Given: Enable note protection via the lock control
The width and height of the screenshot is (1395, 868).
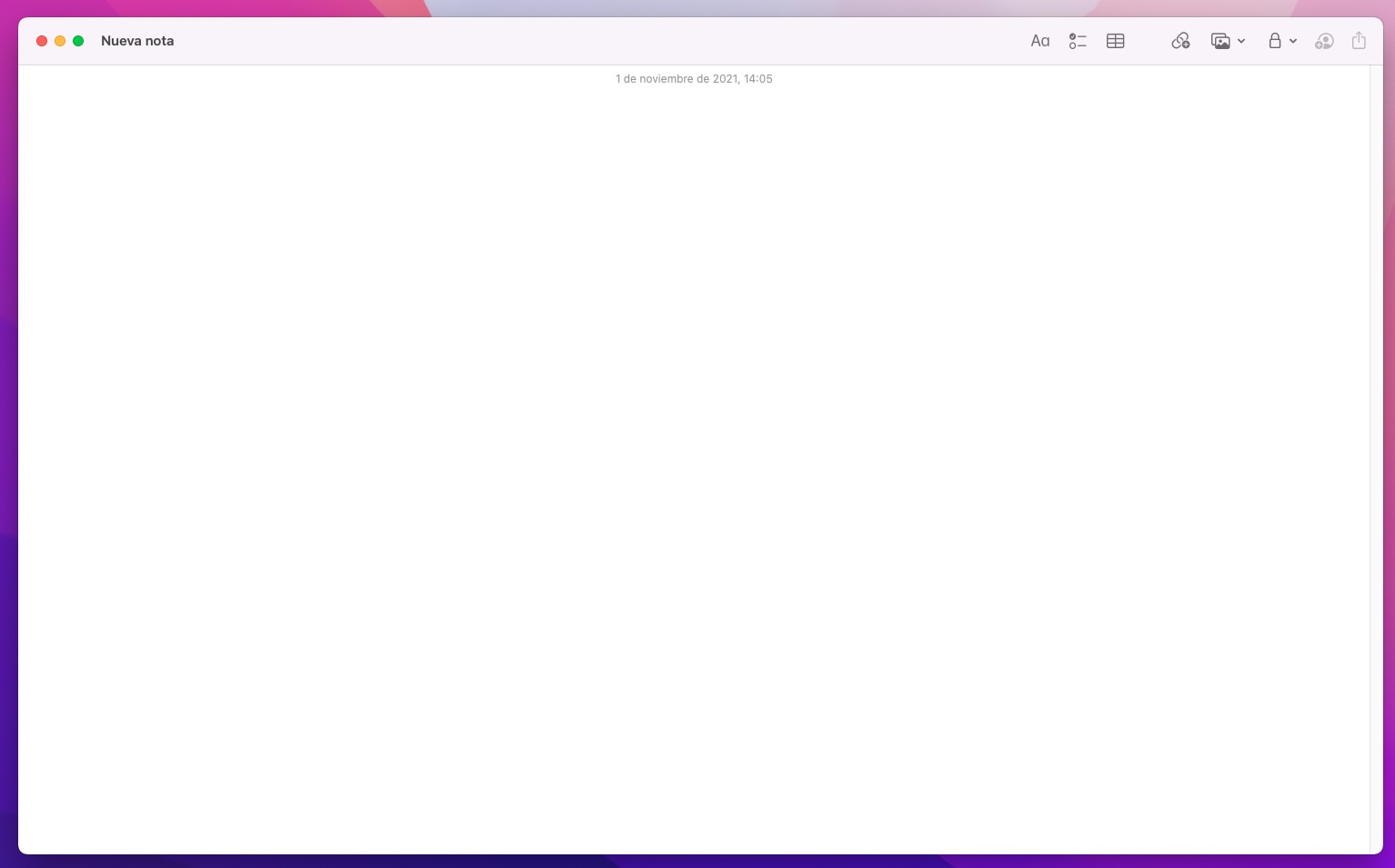Looking at the screenshot, I should [x=1275, y=41].
